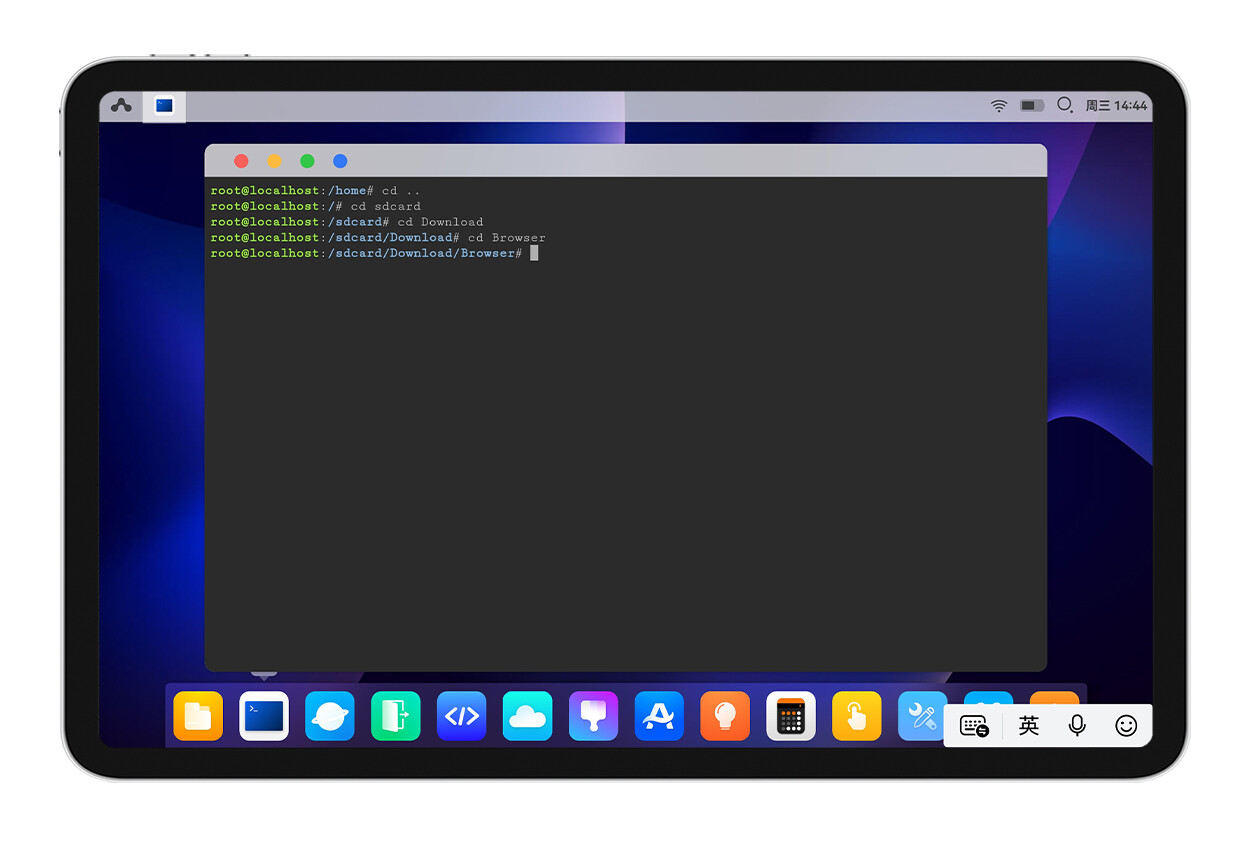Launch the app store dock icon
Screen dimensions: 1258x842
(x=659, y=716)
